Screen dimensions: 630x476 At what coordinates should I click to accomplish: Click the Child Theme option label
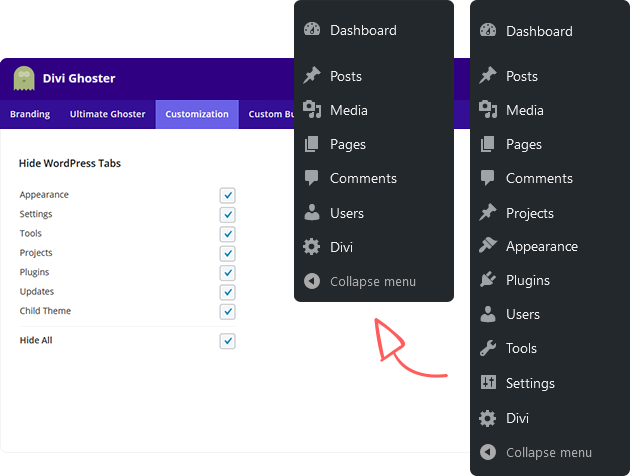point(45,311)
